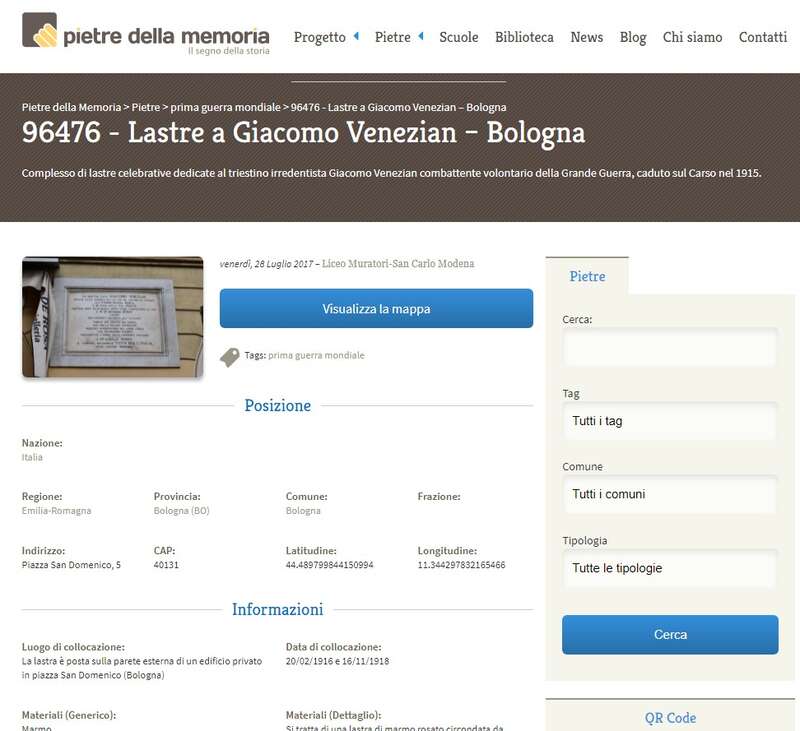The height and width of the screenshot is (731, 800).
Task: Go to the Biblioteca page
Action: (524, 37)
